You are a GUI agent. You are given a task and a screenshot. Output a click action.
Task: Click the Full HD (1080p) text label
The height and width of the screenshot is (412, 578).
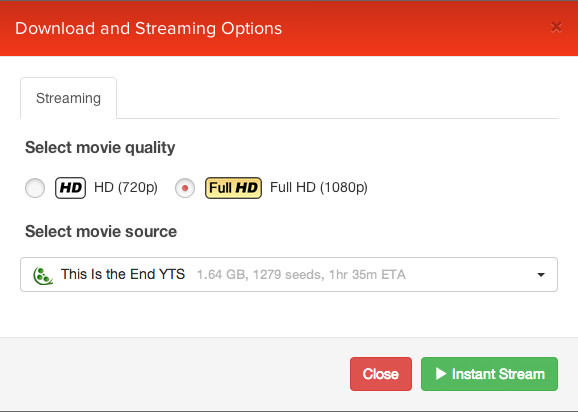click(x=319, y=188)
